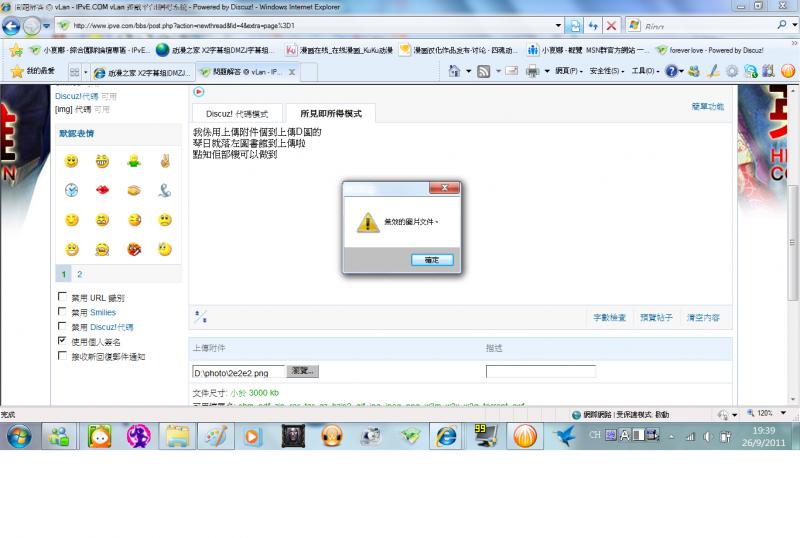Expand the 120% zoom level dropdown
Image resolution: width=800 pixels, height=538 pixels.
pyautogui.click(x=783, y=413)
